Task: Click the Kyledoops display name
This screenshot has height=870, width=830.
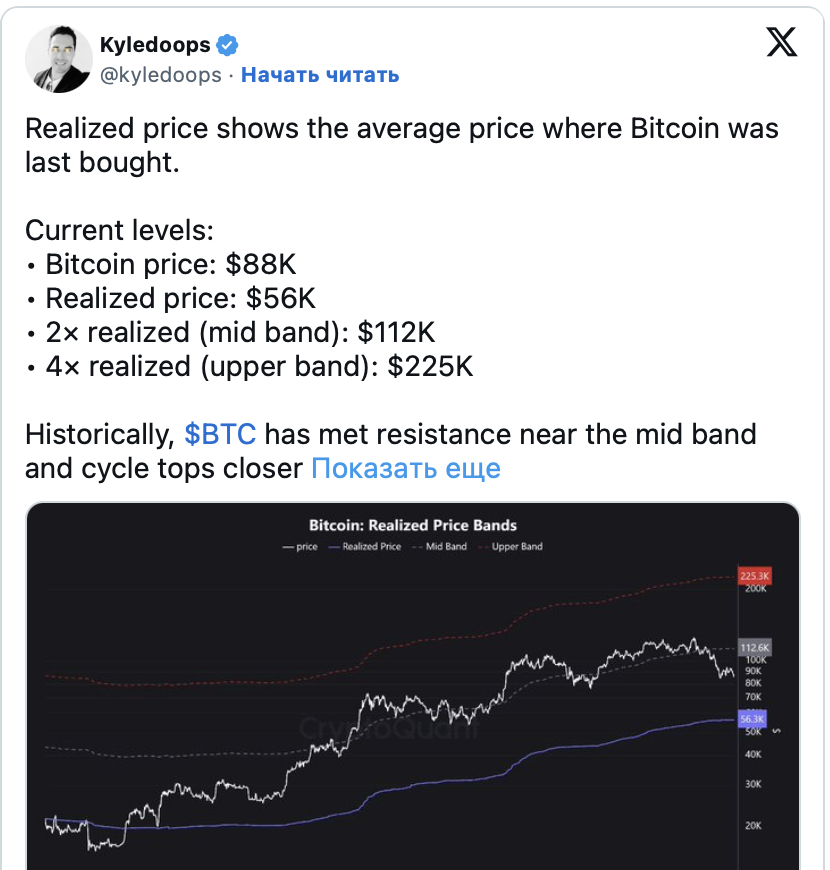Action: coord(155,45)
